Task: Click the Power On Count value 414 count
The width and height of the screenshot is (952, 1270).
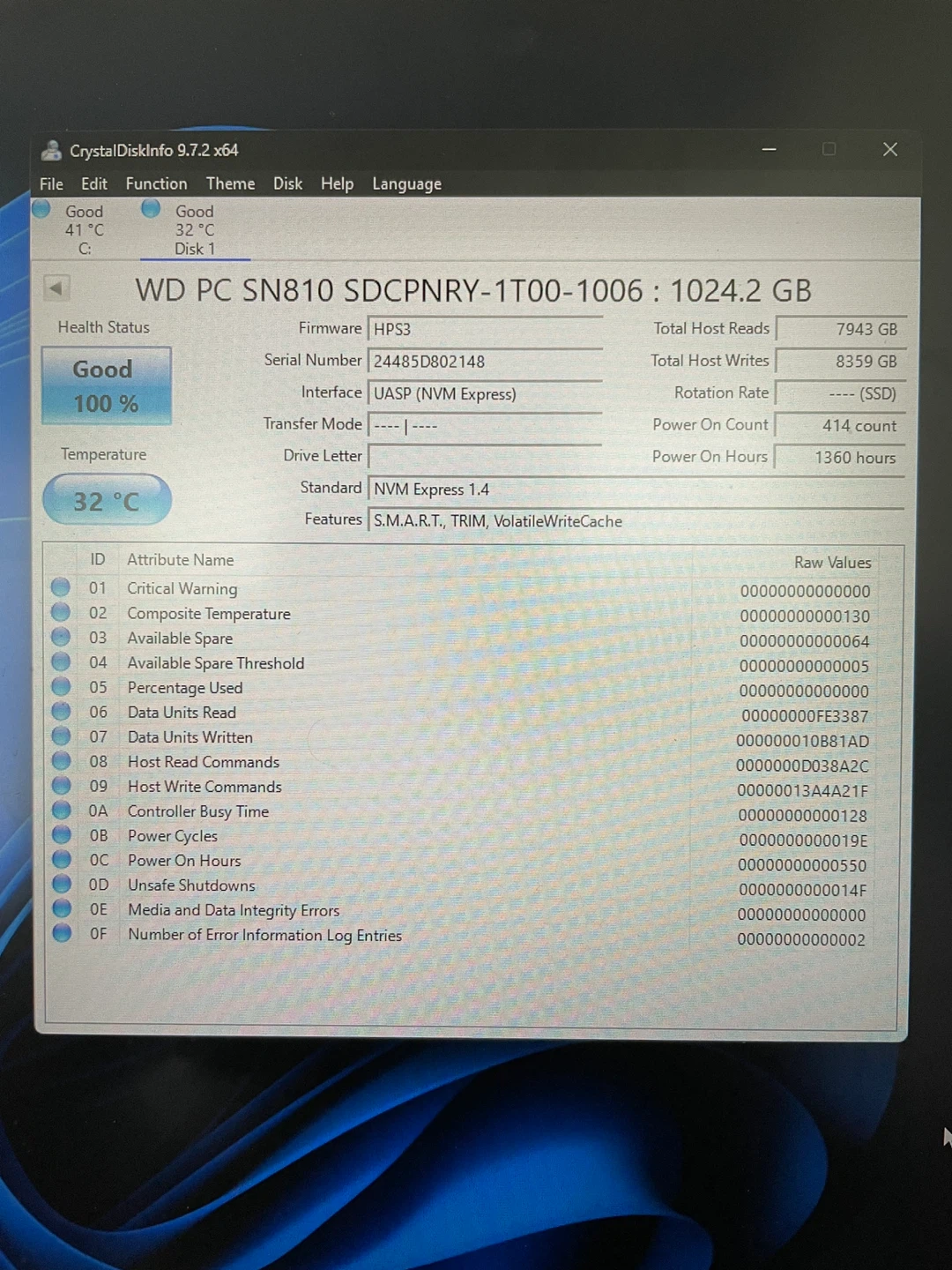Action: point(840,425)
